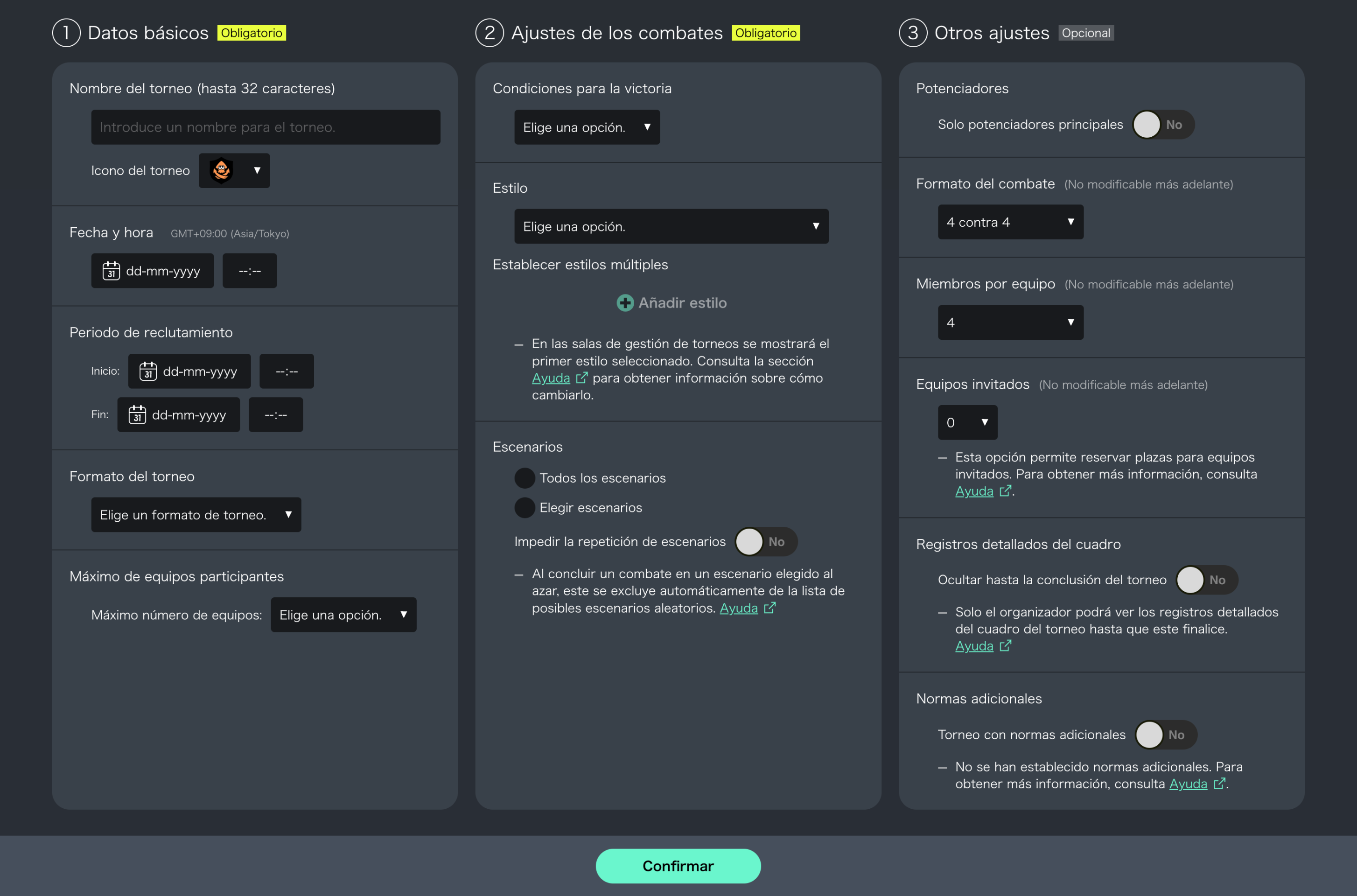
Task: Click the green plus icon for Añadir estilo
Action: click(x=625, y=303)
